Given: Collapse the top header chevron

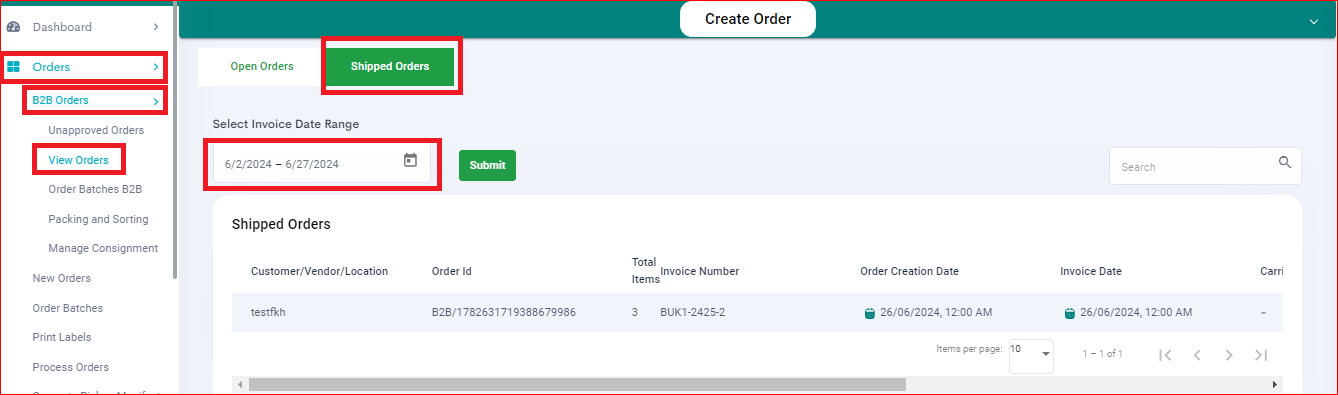Looking at the screenshot, I should click(x=1314, y=20).
